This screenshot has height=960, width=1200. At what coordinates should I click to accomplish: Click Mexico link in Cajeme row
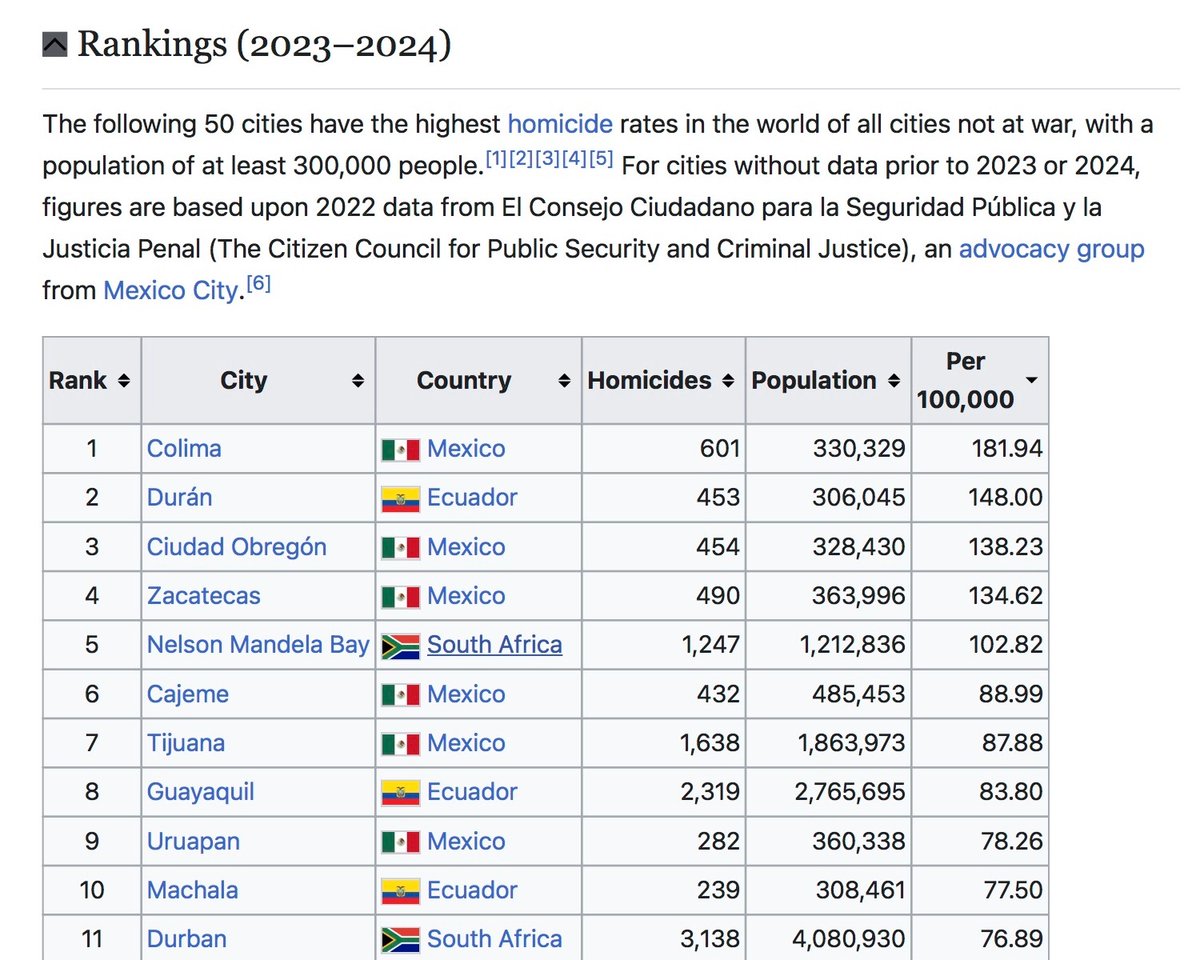point(466,694)
